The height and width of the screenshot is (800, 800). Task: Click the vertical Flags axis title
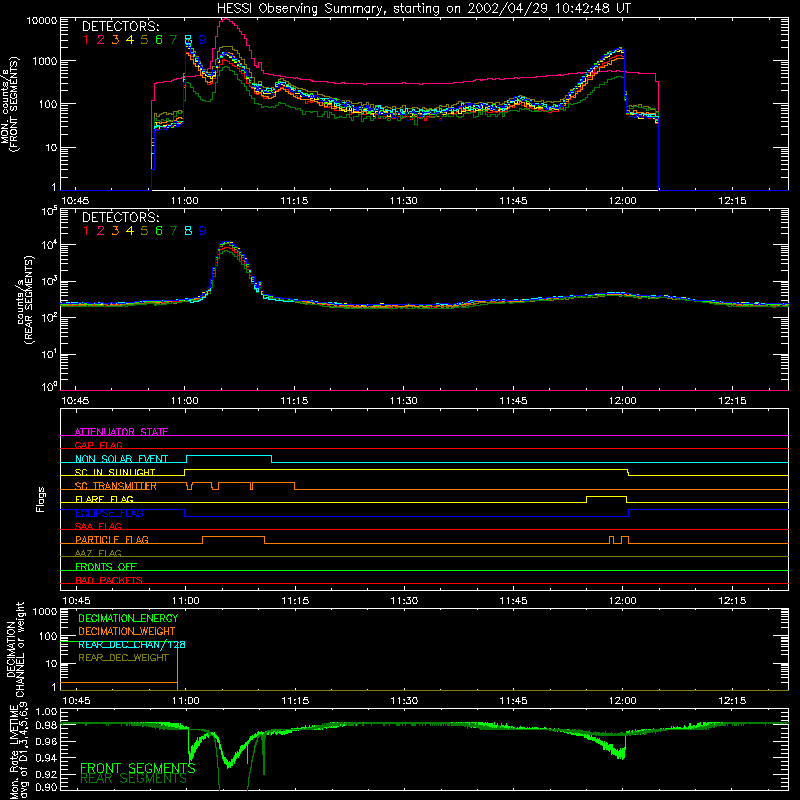pyautogui.click(x=41, y=499)
